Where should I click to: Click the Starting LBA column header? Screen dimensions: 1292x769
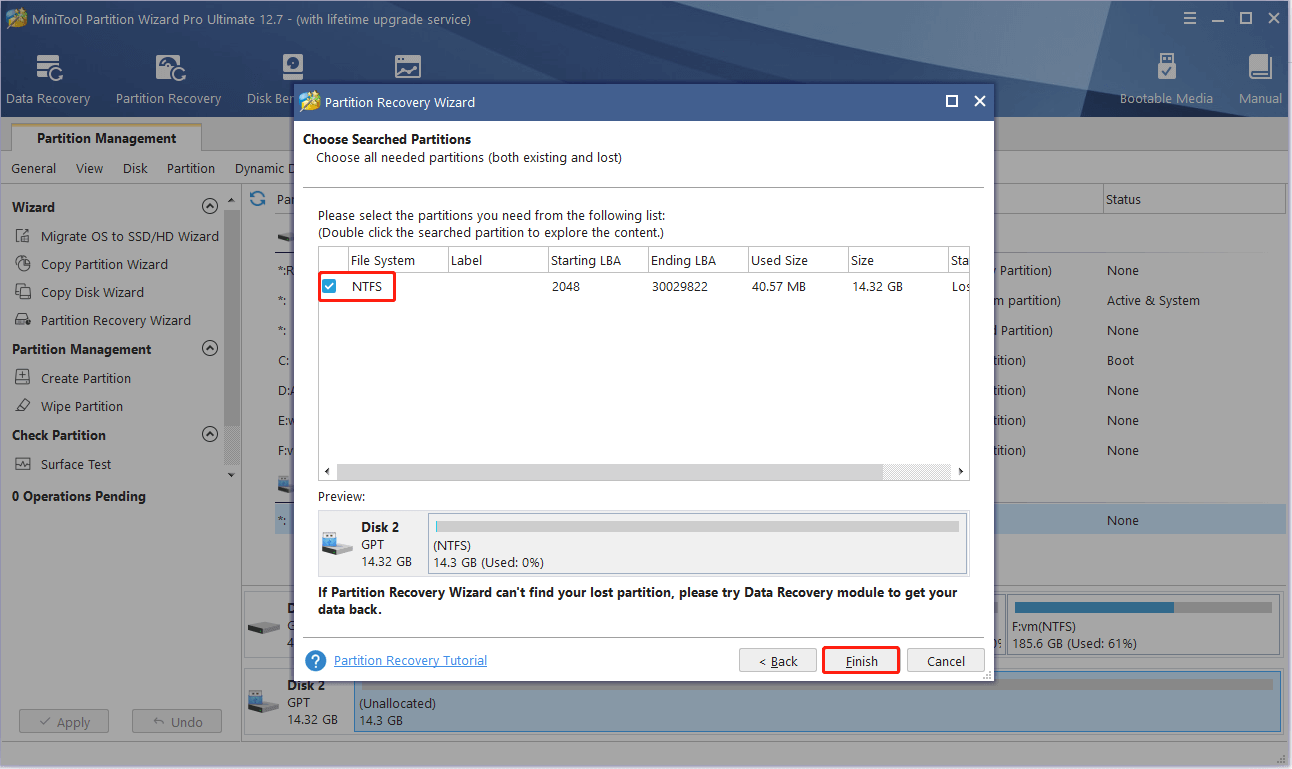[x=597, y=260]
